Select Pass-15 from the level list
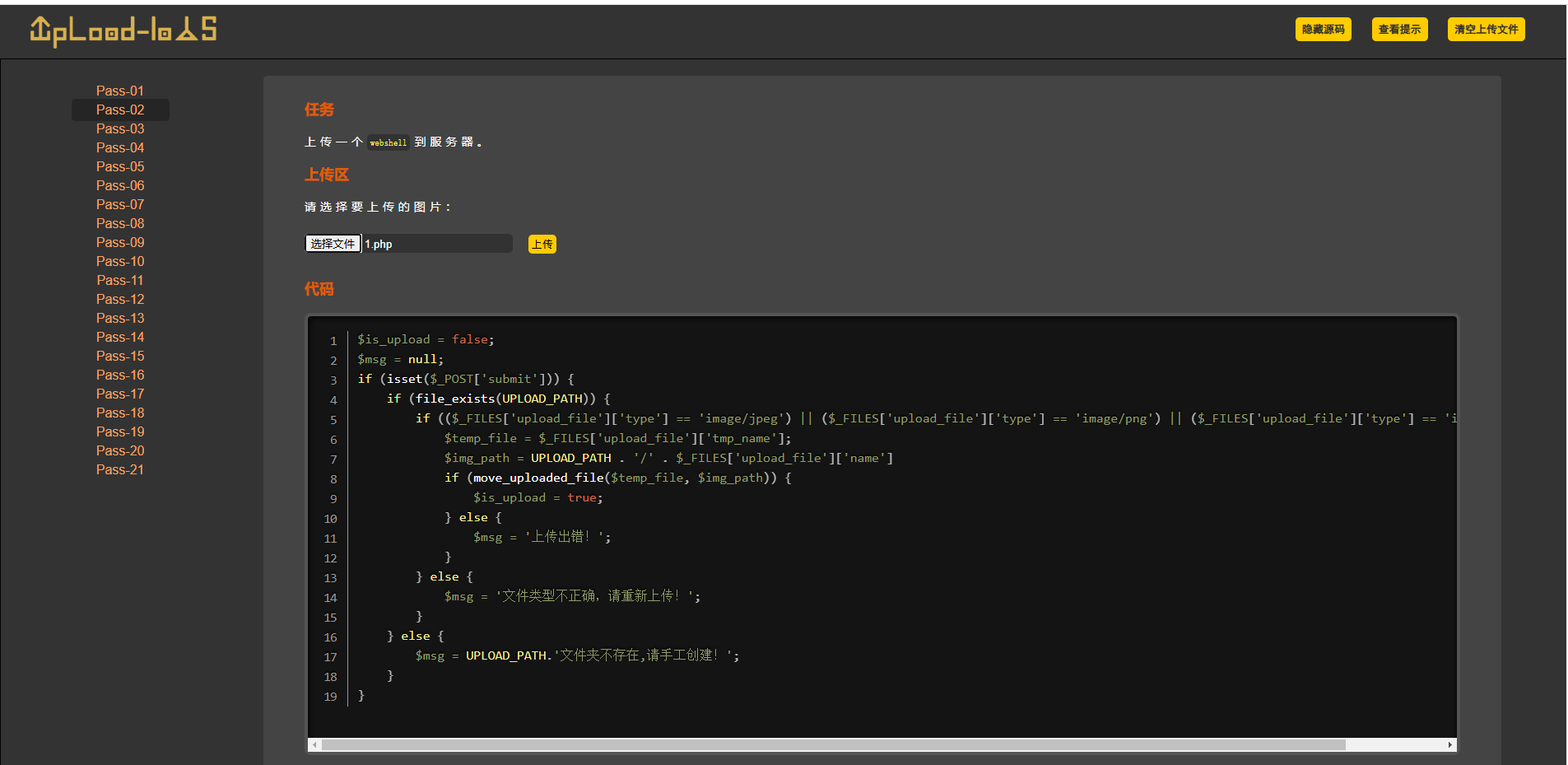Viewport: 1568px width, 765px height. (120, 356)
